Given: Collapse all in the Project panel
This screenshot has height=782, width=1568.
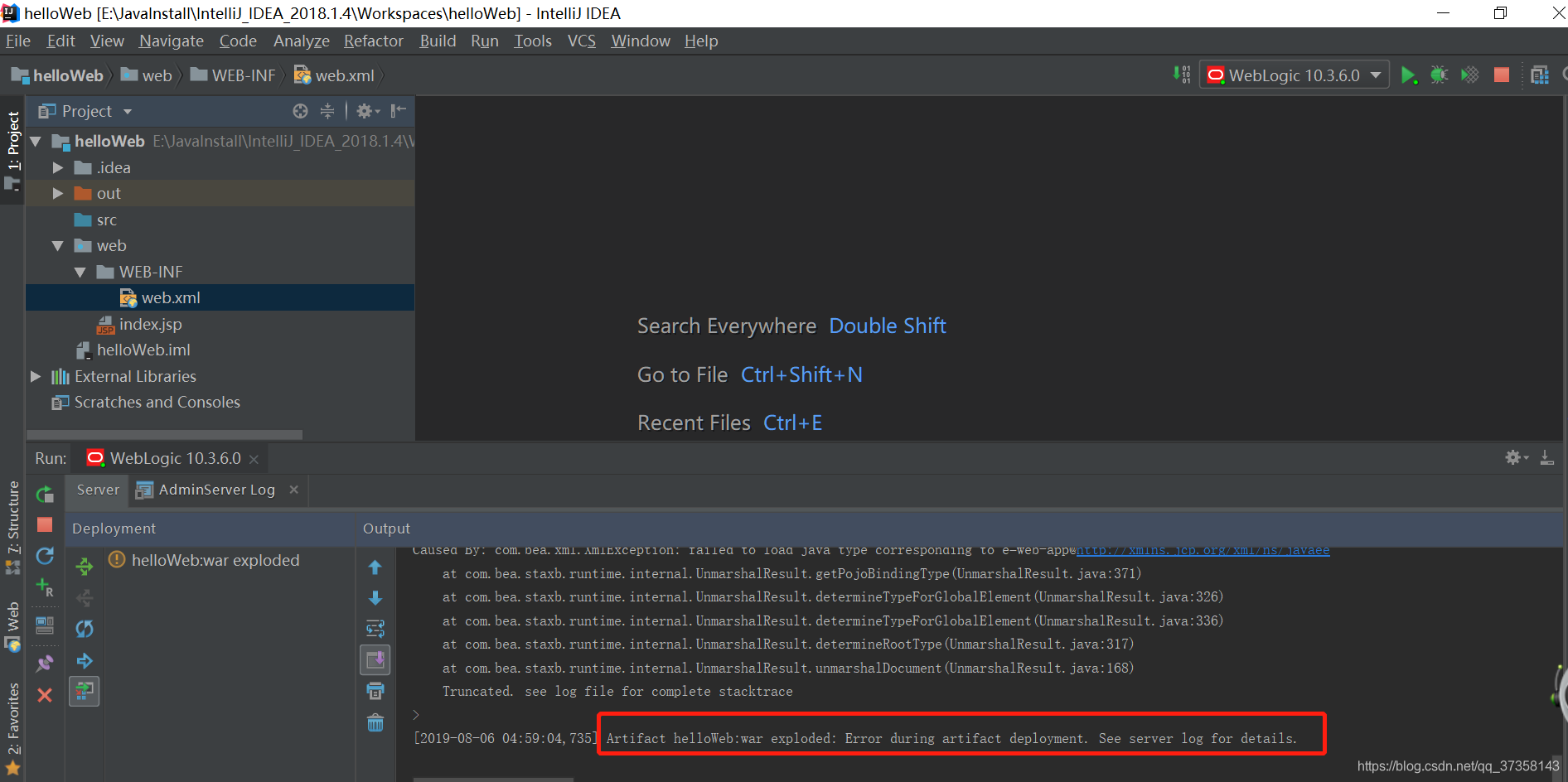Looking at the screenshot, I should coord(327,111).
